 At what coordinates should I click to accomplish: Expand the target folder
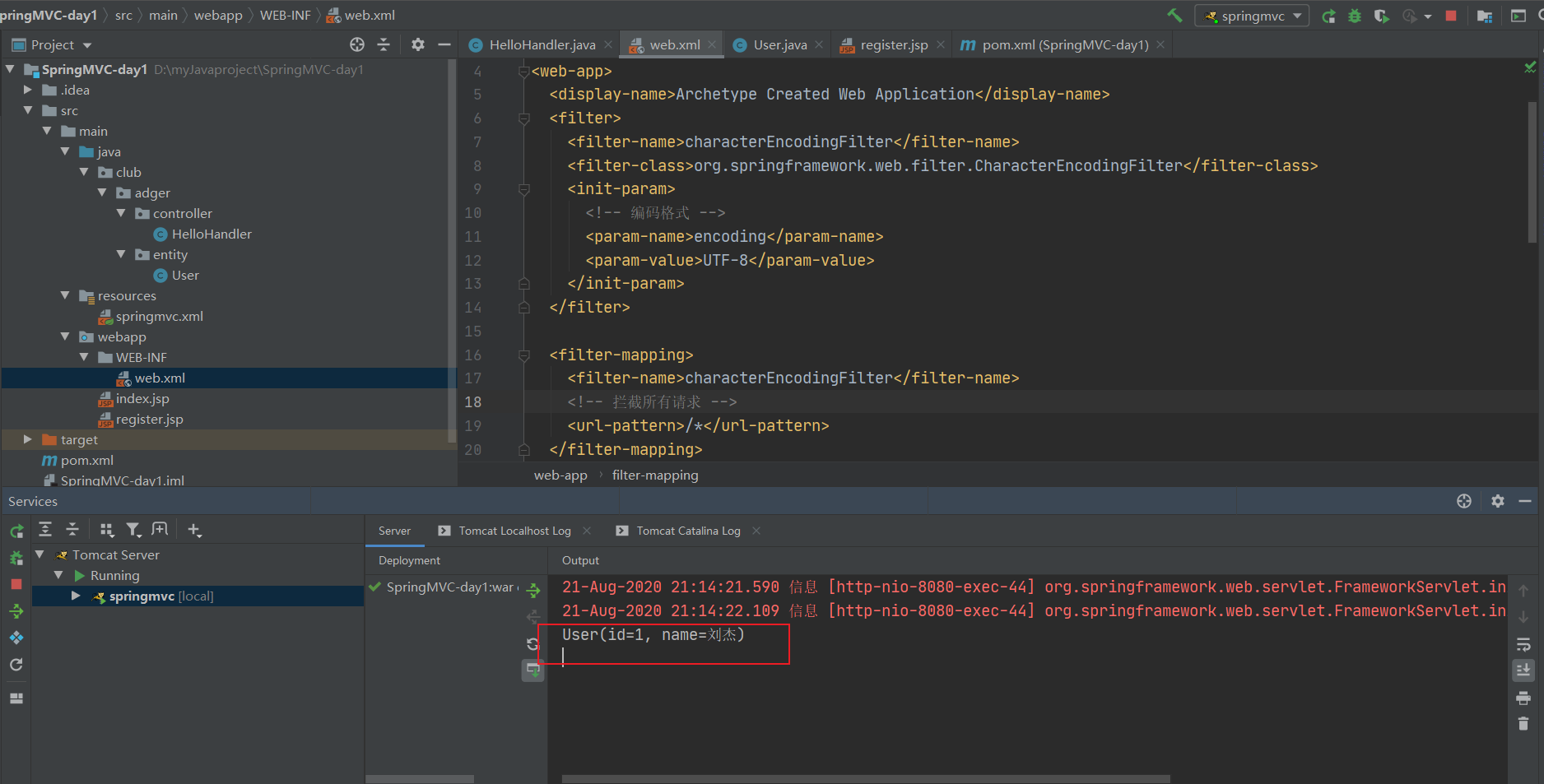click(x=28, y=439)
